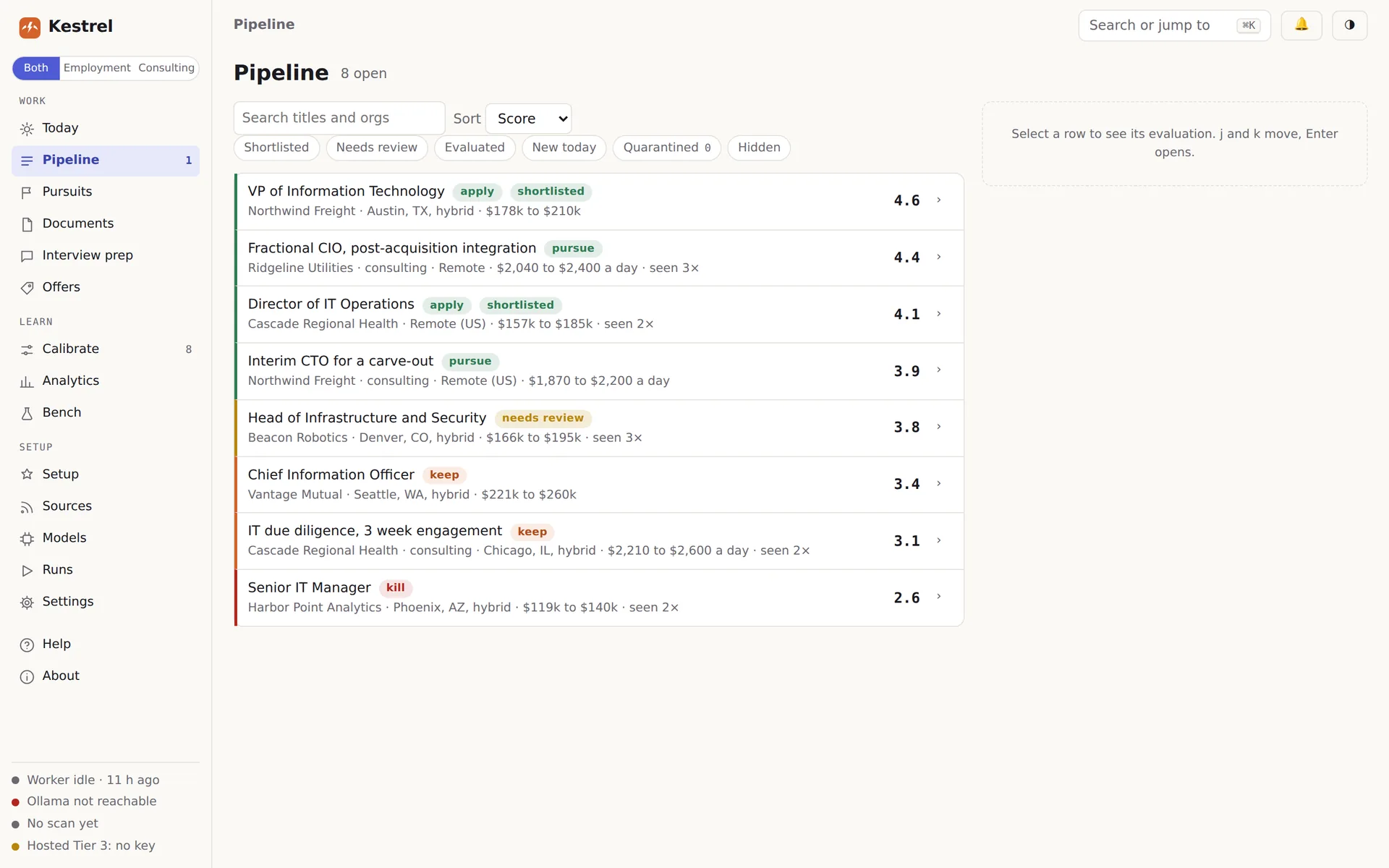Image resolution: width=1389 pixels, height=868 pixels.
Task: Focus the Search titles and orgs field
Action: 339,118
